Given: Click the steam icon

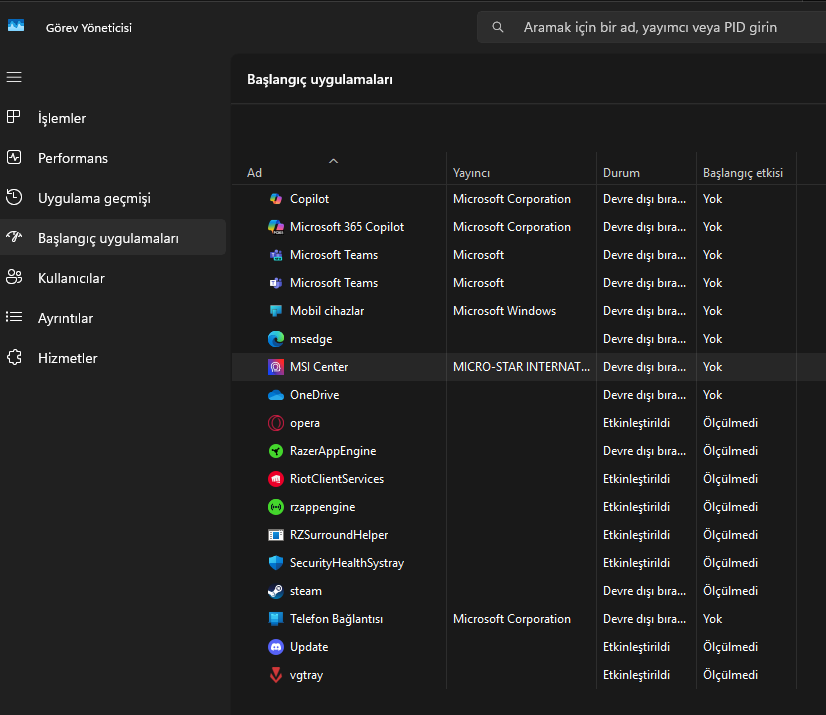Looking at the screenshot, I should pyautogui.click(x=276, y=591).
